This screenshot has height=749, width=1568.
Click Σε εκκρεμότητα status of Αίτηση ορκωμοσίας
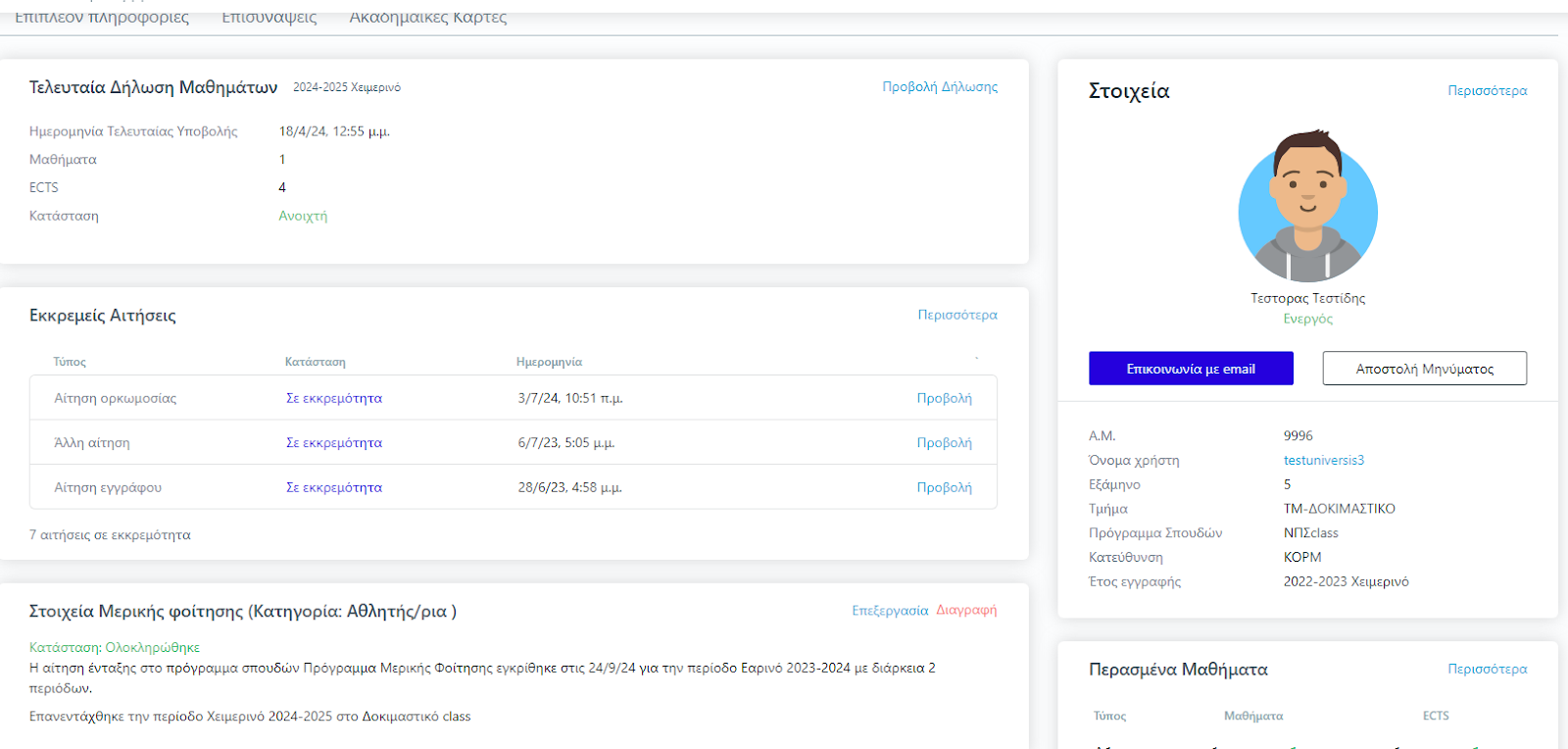pyautogui.click(x=334, y=398)
